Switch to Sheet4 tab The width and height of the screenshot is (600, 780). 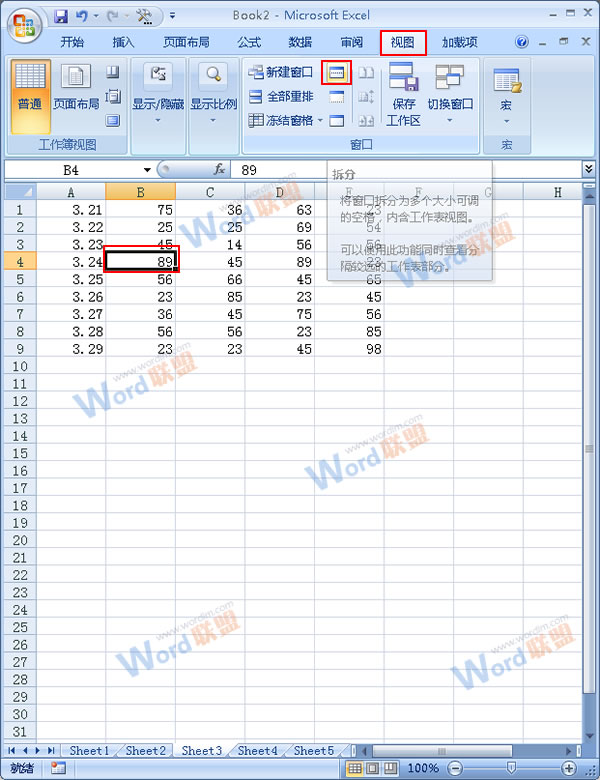coord(257,750)
